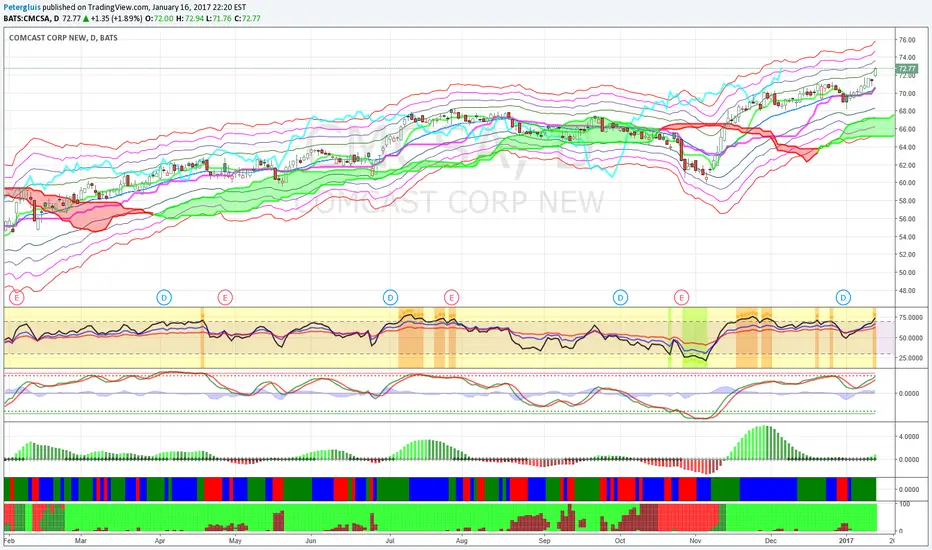Click the O:72.00 open value in header
Screen dimensions: 932x550
159,18
